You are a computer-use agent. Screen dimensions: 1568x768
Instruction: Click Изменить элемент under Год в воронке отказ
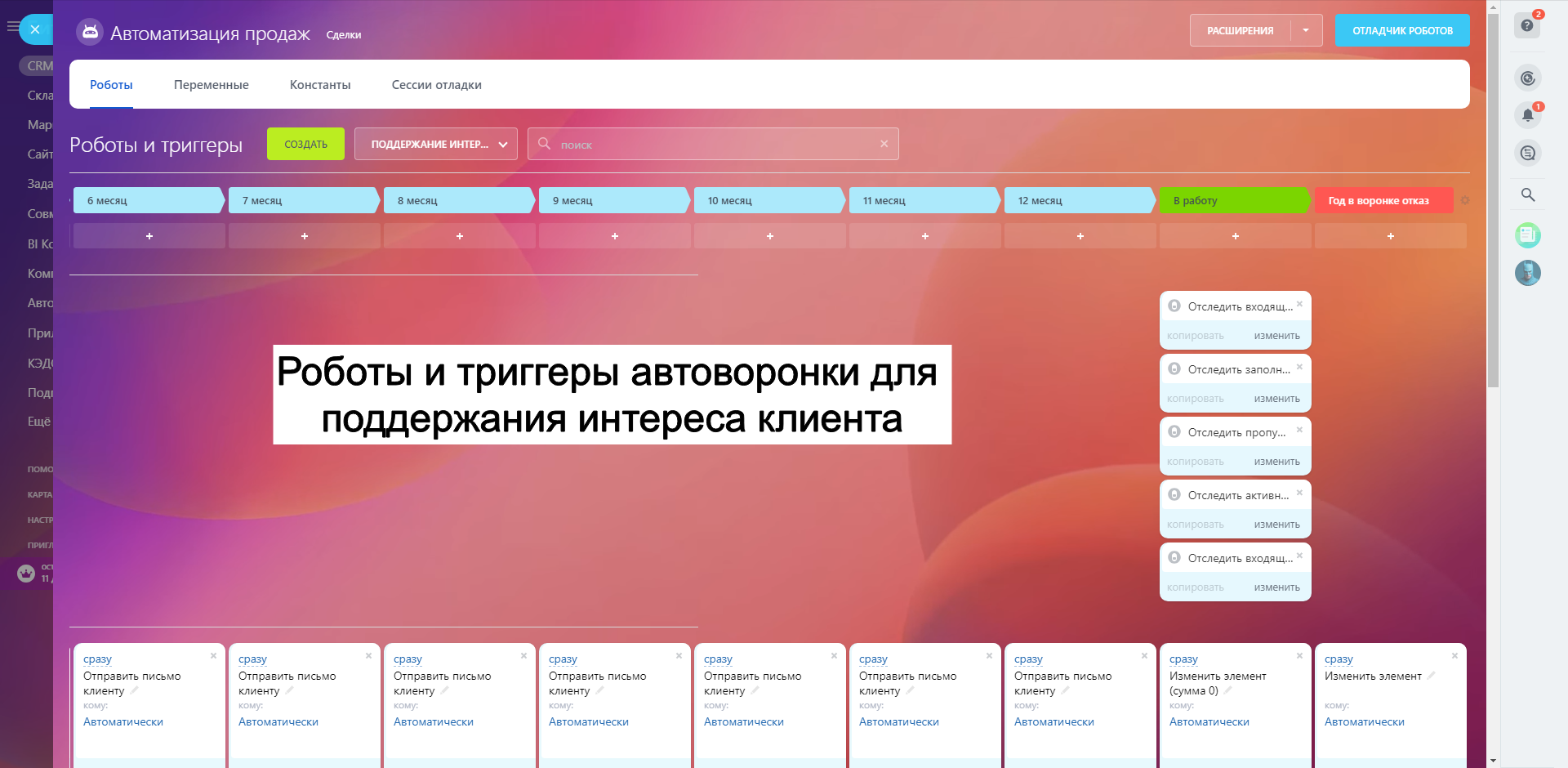(x=1373, y=676)
